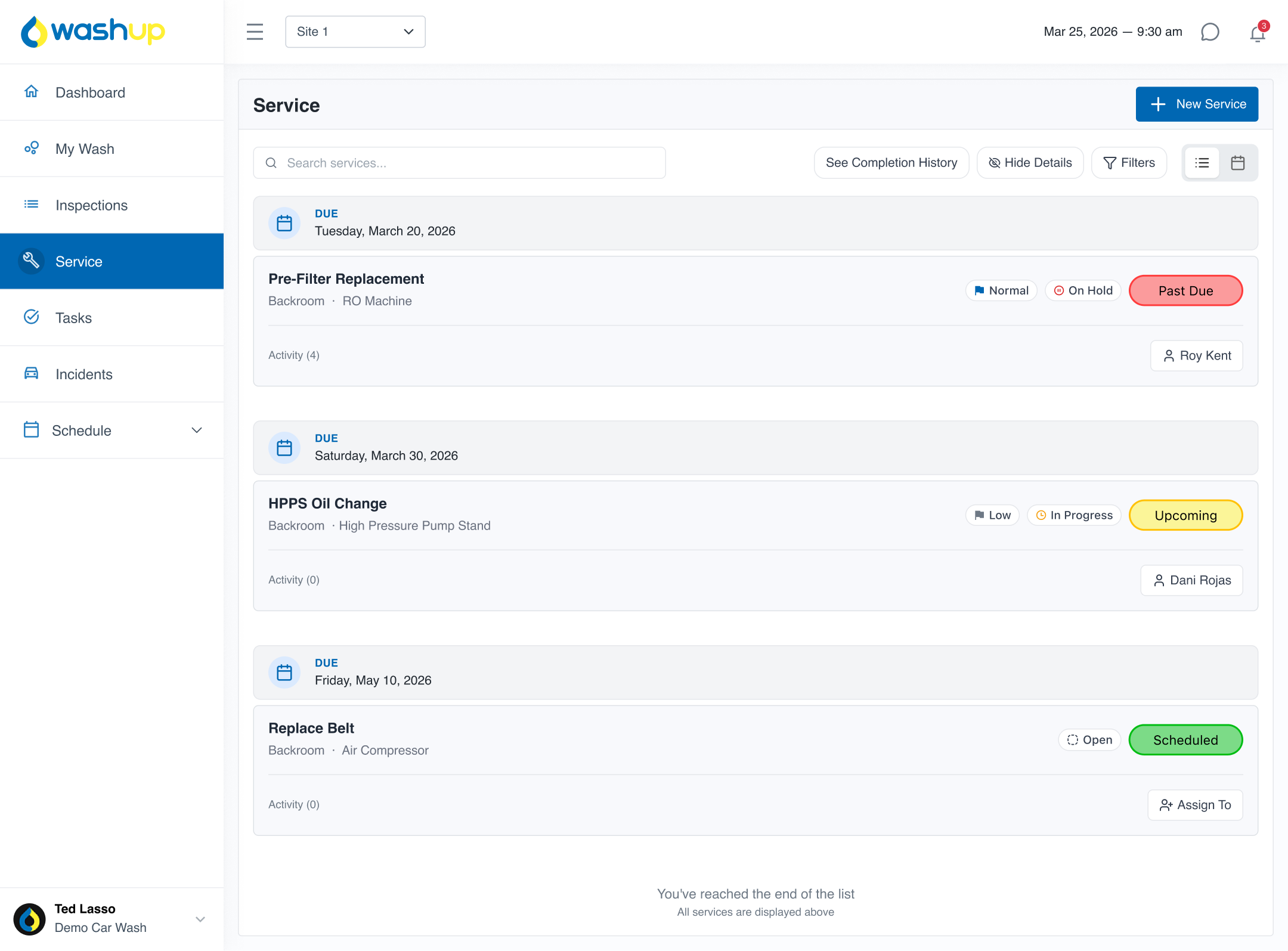Expand the Schedule menu
The image size is (1288, 951).
[x=196, y=430]
